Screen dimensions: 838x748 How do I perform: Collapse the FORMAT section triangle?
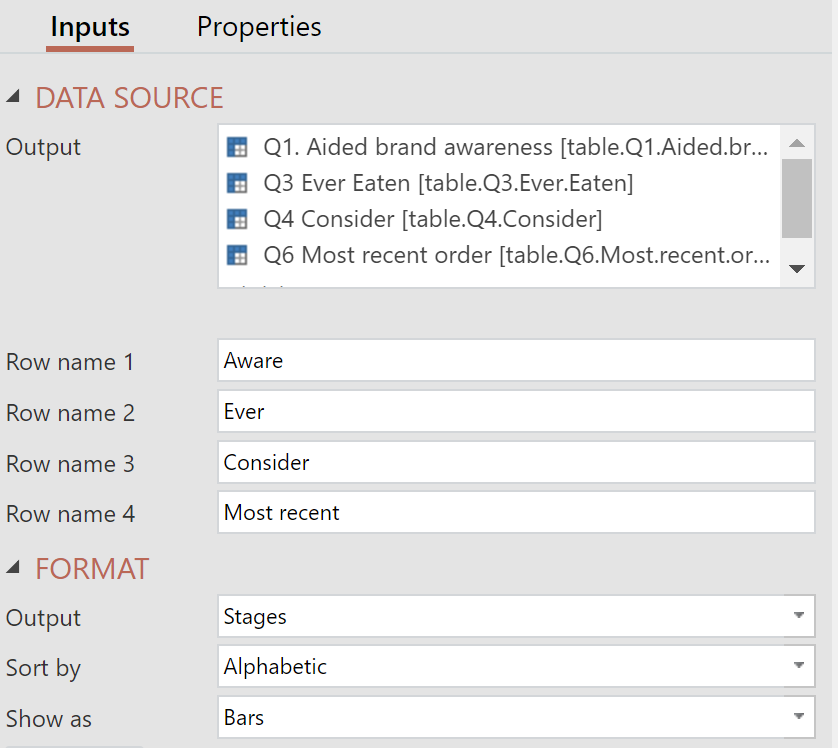13,568
